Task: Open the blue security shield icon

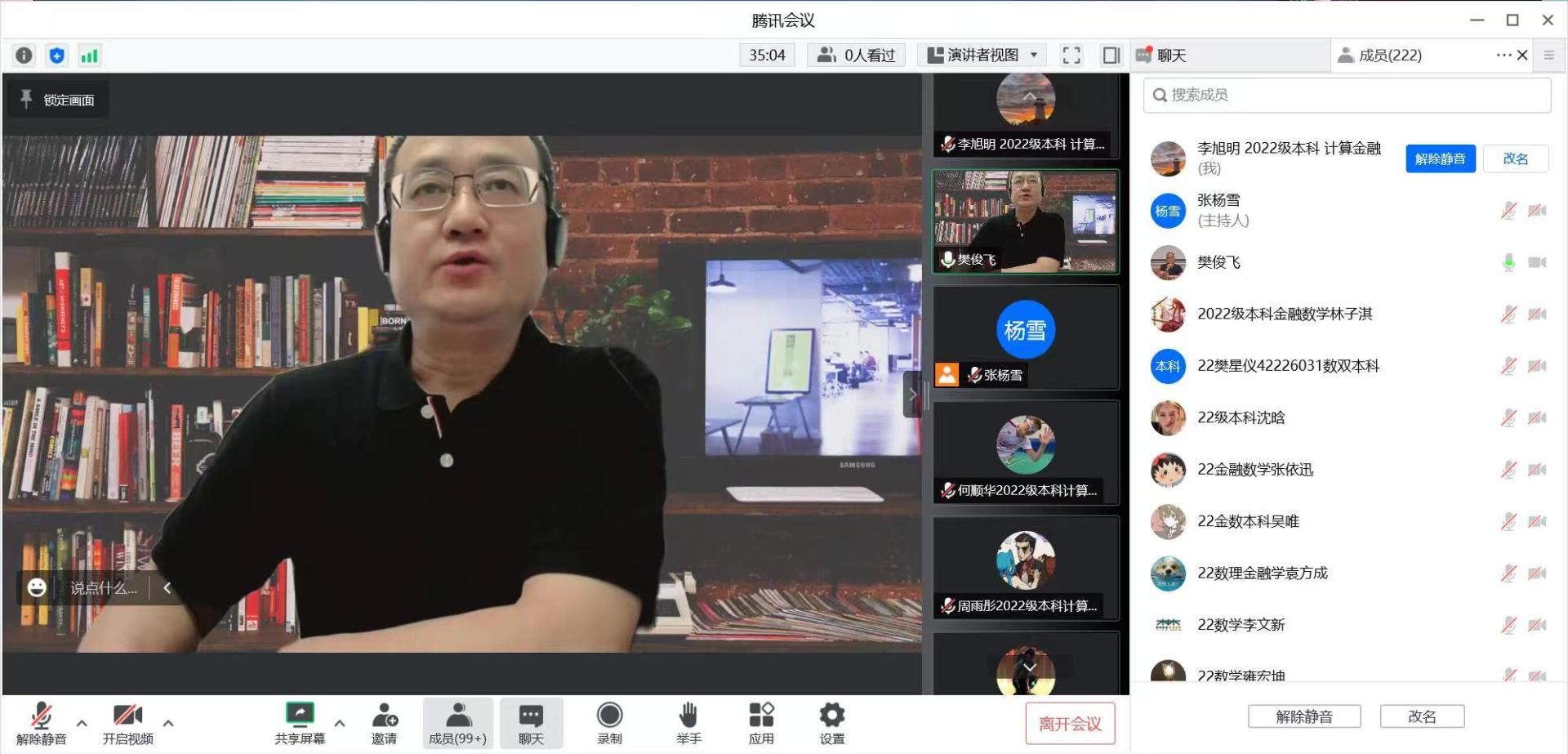Action: tap(56, 56)
